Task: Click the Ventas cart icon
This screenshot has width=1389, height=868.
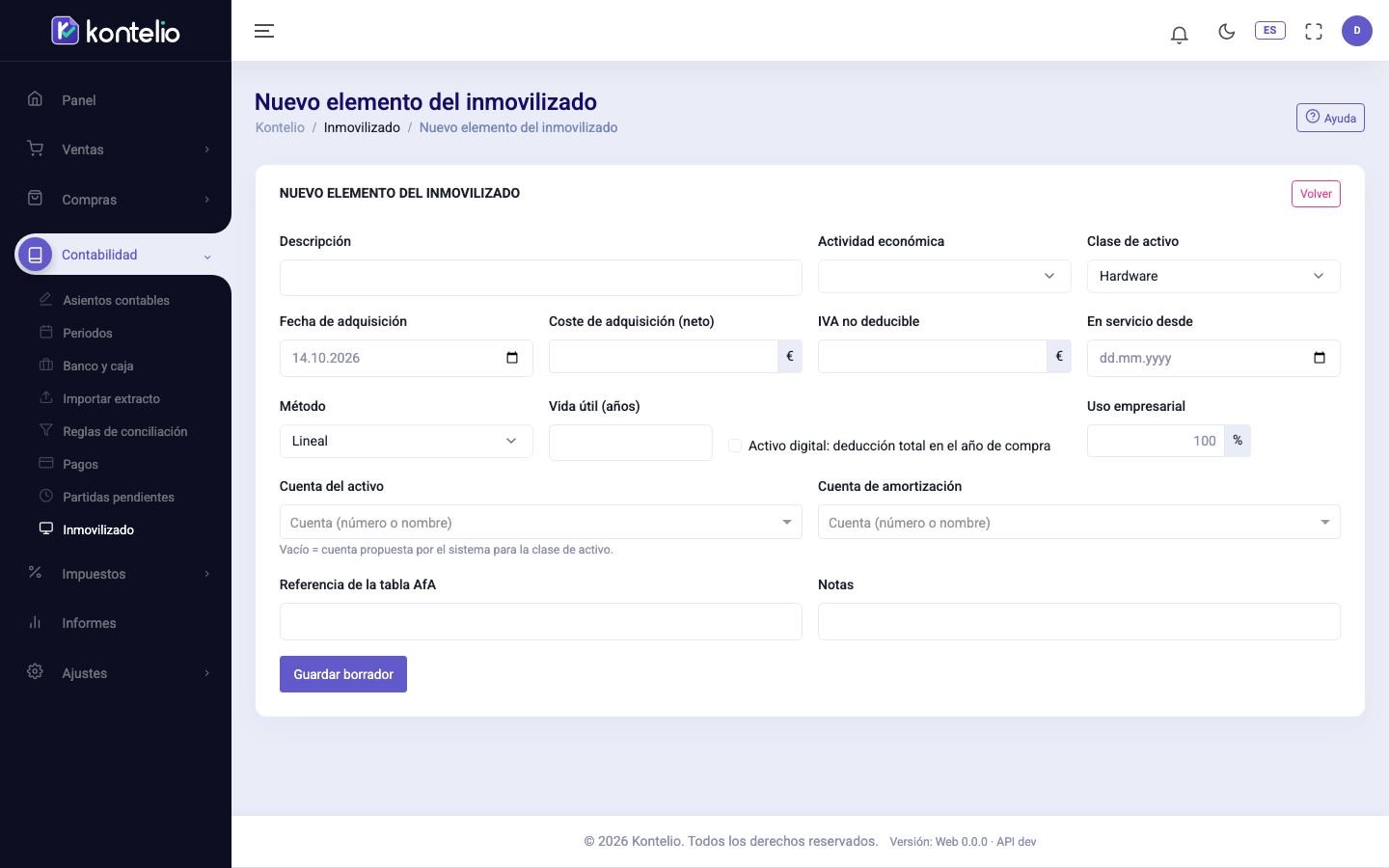Action: point(35,149)
